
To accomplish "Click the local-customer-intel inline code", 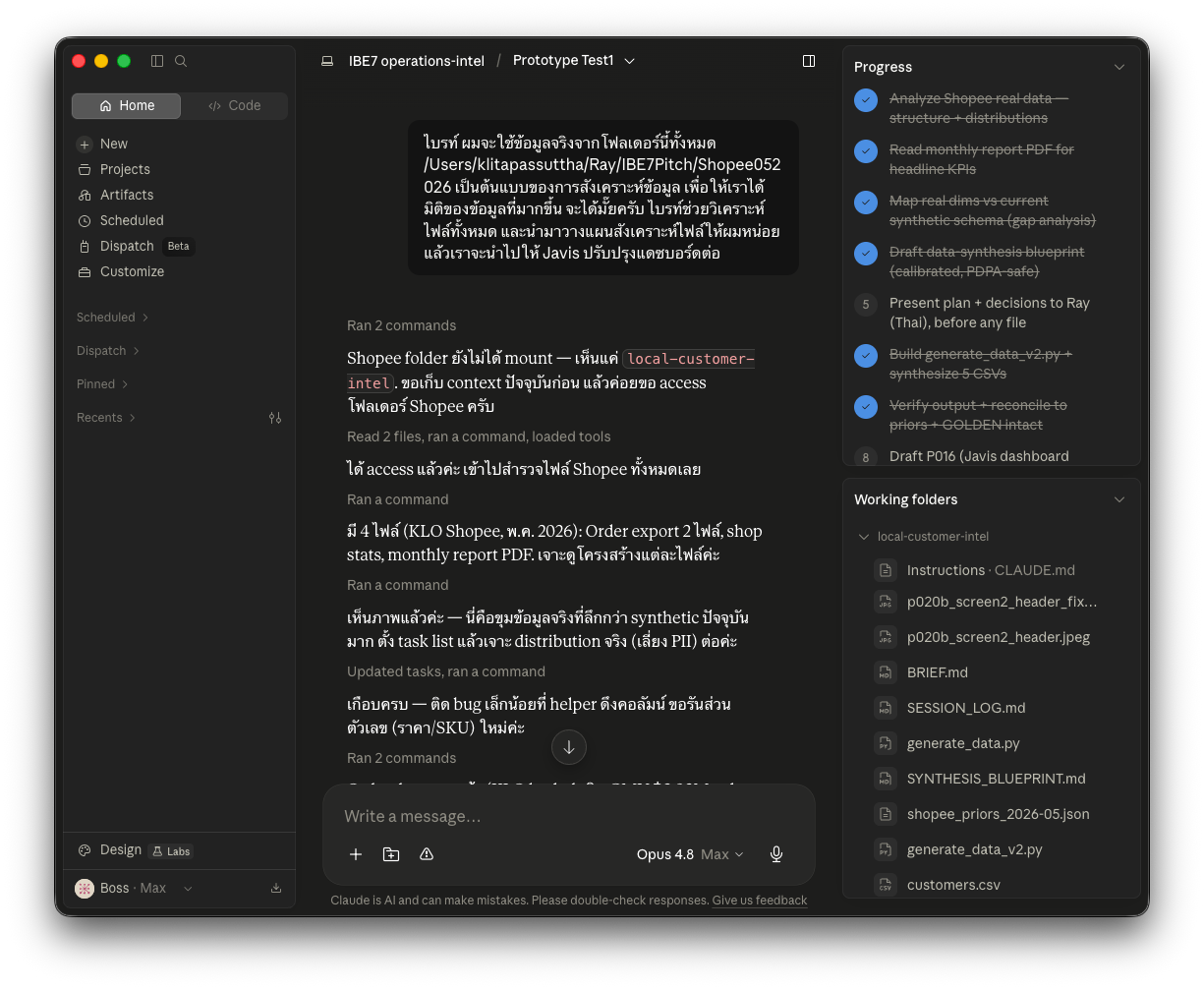I will click(x=550, y=371).
